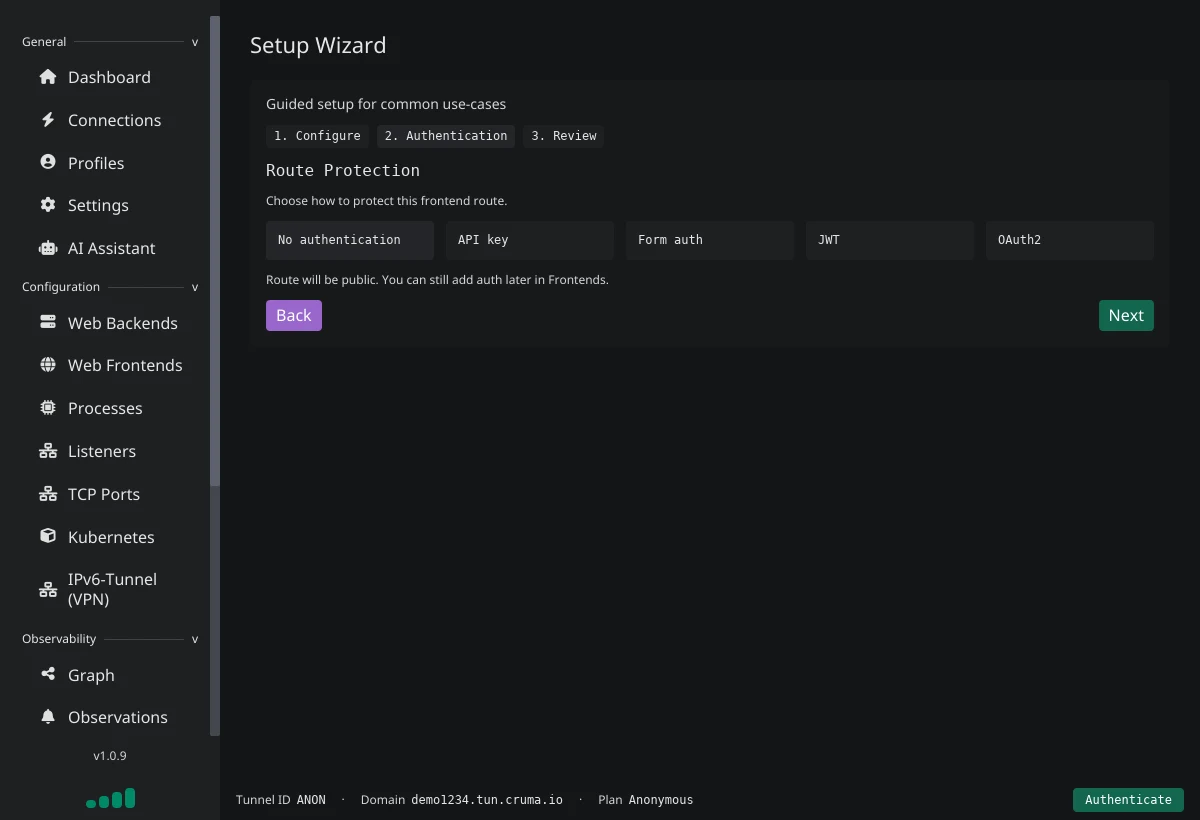Click the Setup Wizard heading
1200x820 pixels.
[x=318, y=46]
